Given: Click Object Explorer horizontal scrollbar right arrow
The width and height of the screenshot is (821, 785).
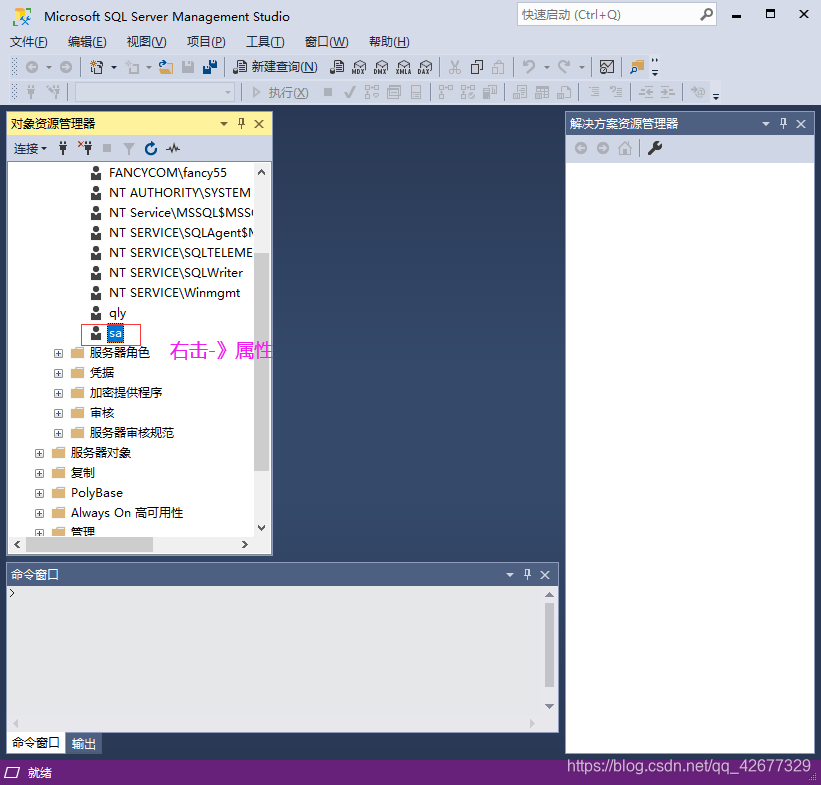Looking at the screenshot, I should [x=245, y=545].
